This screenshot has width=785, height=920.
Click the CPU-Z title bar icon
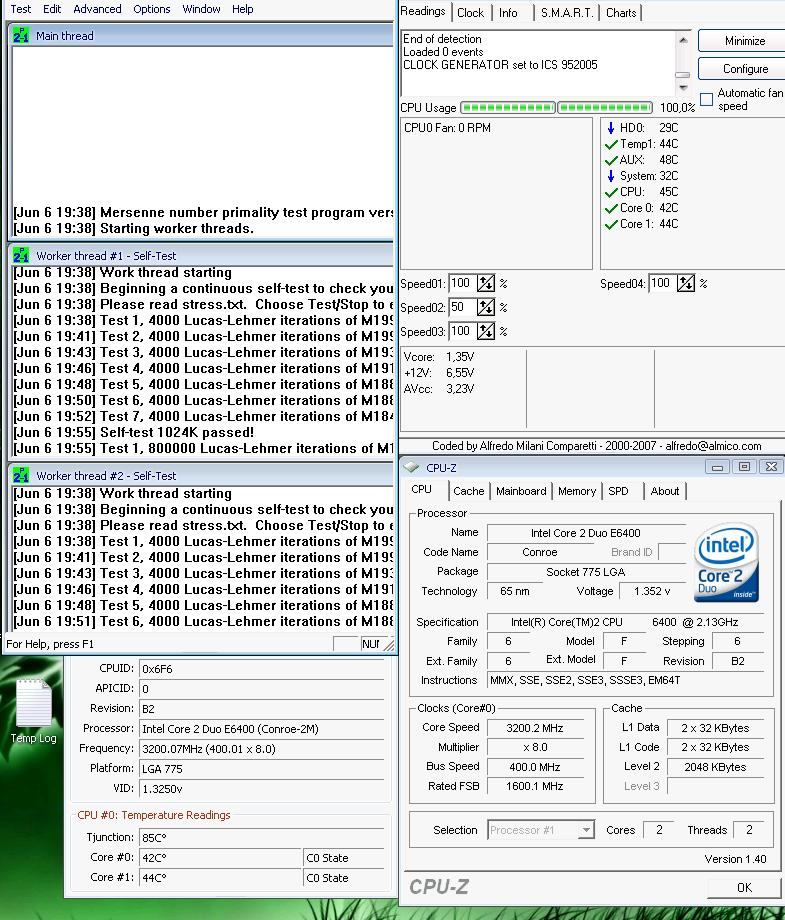click(412, 467)
